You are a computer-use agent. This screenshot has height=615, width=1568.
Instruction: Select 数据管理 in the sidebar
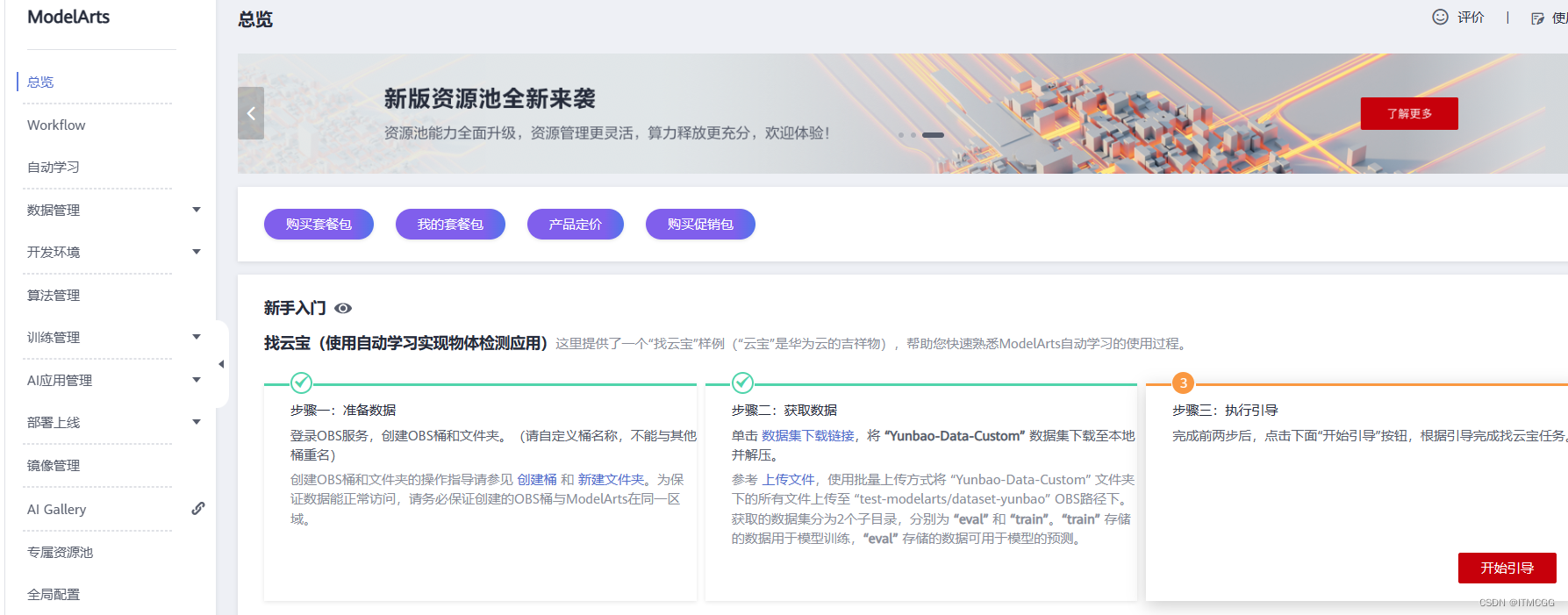pos(54,210)
